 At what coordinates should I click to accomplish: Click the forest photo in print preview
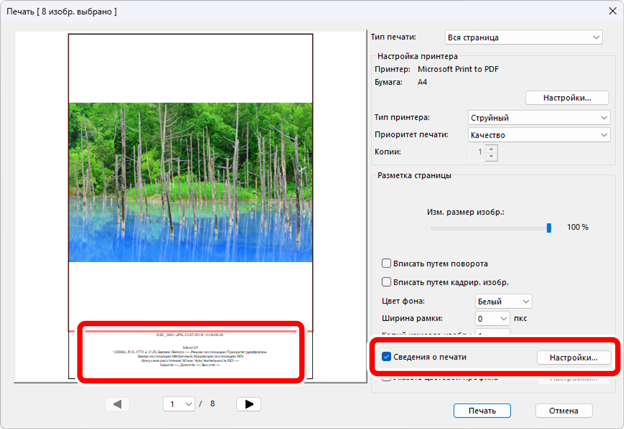(x=190, y=180)
